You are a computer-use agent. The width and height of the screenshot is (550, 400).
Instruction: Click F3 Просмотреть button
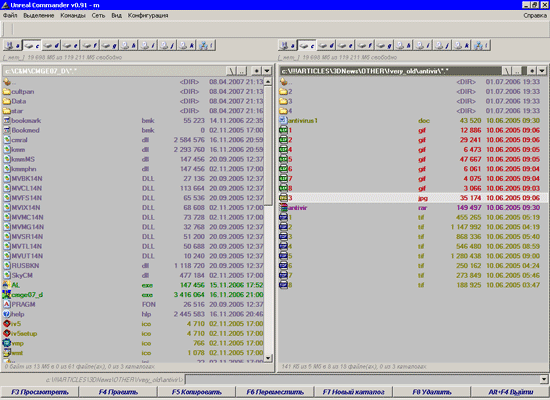[40, 392]
